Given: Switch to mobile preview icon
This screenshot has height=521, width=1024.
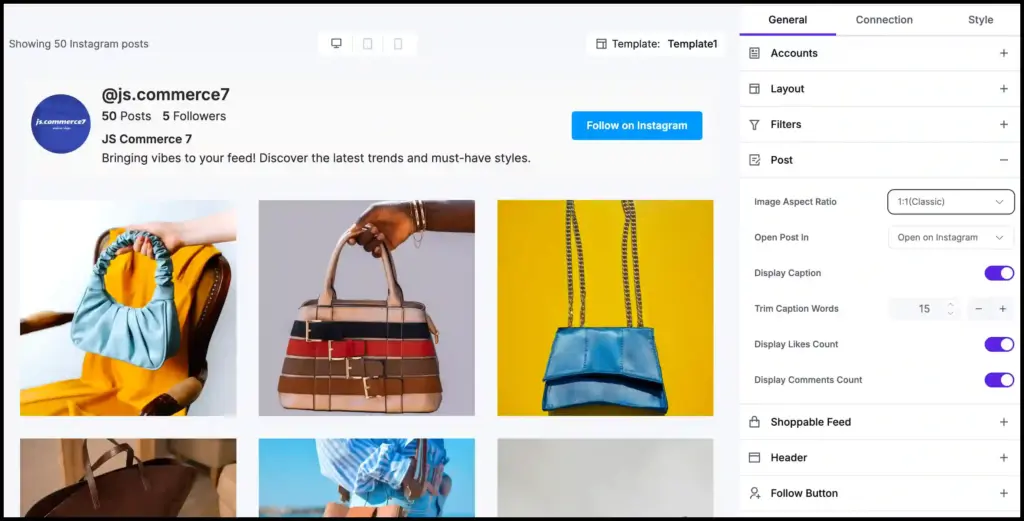Looking at the screenshot, I should pos(398,44).
